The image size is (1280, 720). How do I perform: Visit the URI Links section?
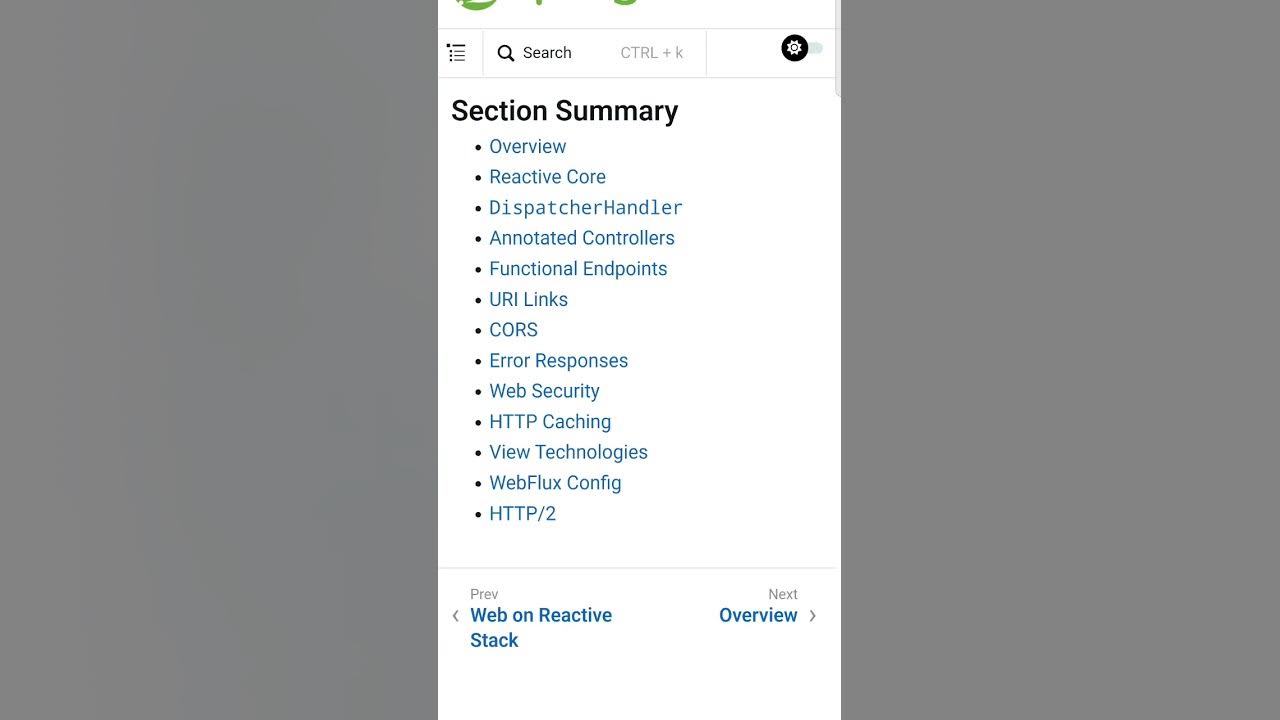[528, 299]
